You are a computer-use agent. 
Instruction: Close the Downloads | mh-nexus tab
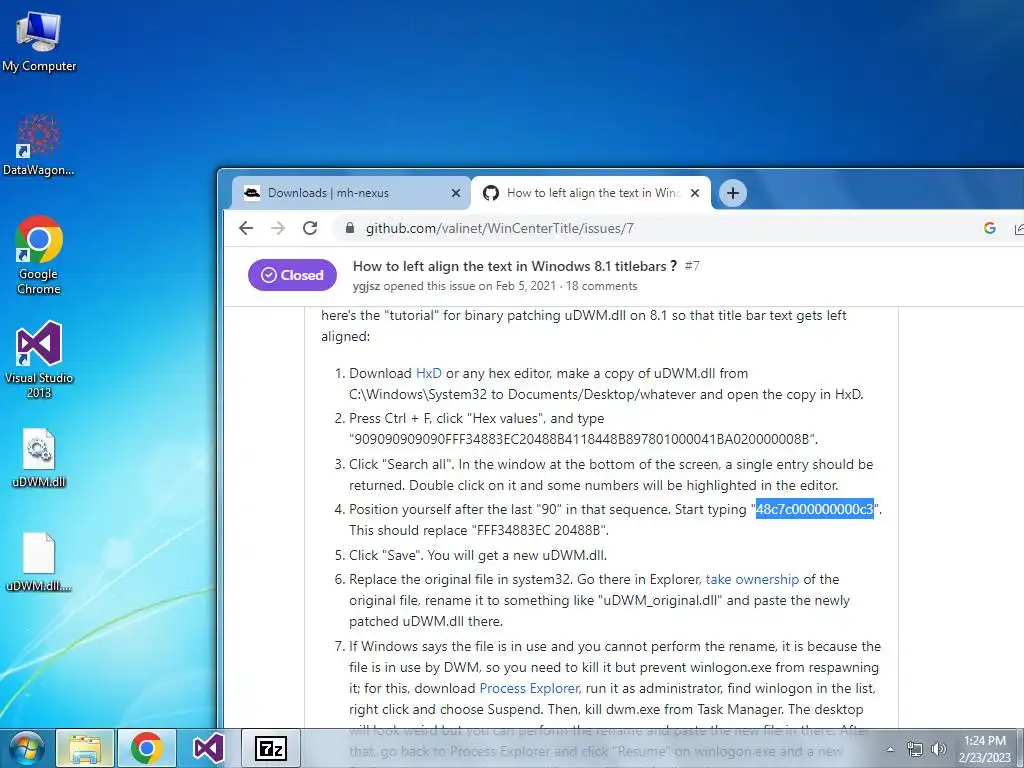click(456, 193)
